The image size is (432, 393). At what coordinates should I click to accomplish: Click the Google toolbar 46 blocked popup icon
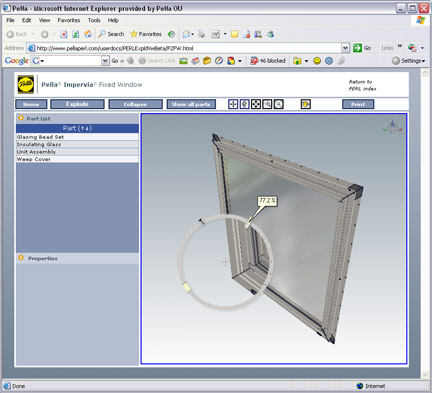point(268,61)
